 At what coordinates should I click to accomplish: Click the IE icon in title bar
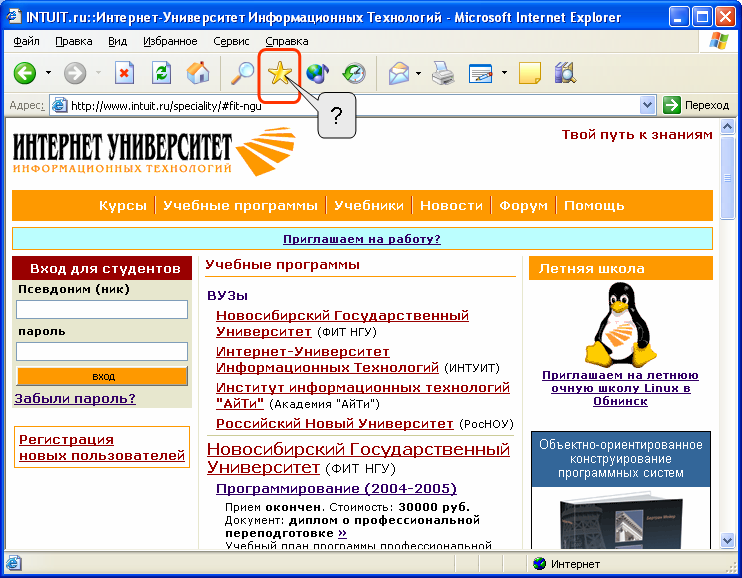[x=14, y=17]
